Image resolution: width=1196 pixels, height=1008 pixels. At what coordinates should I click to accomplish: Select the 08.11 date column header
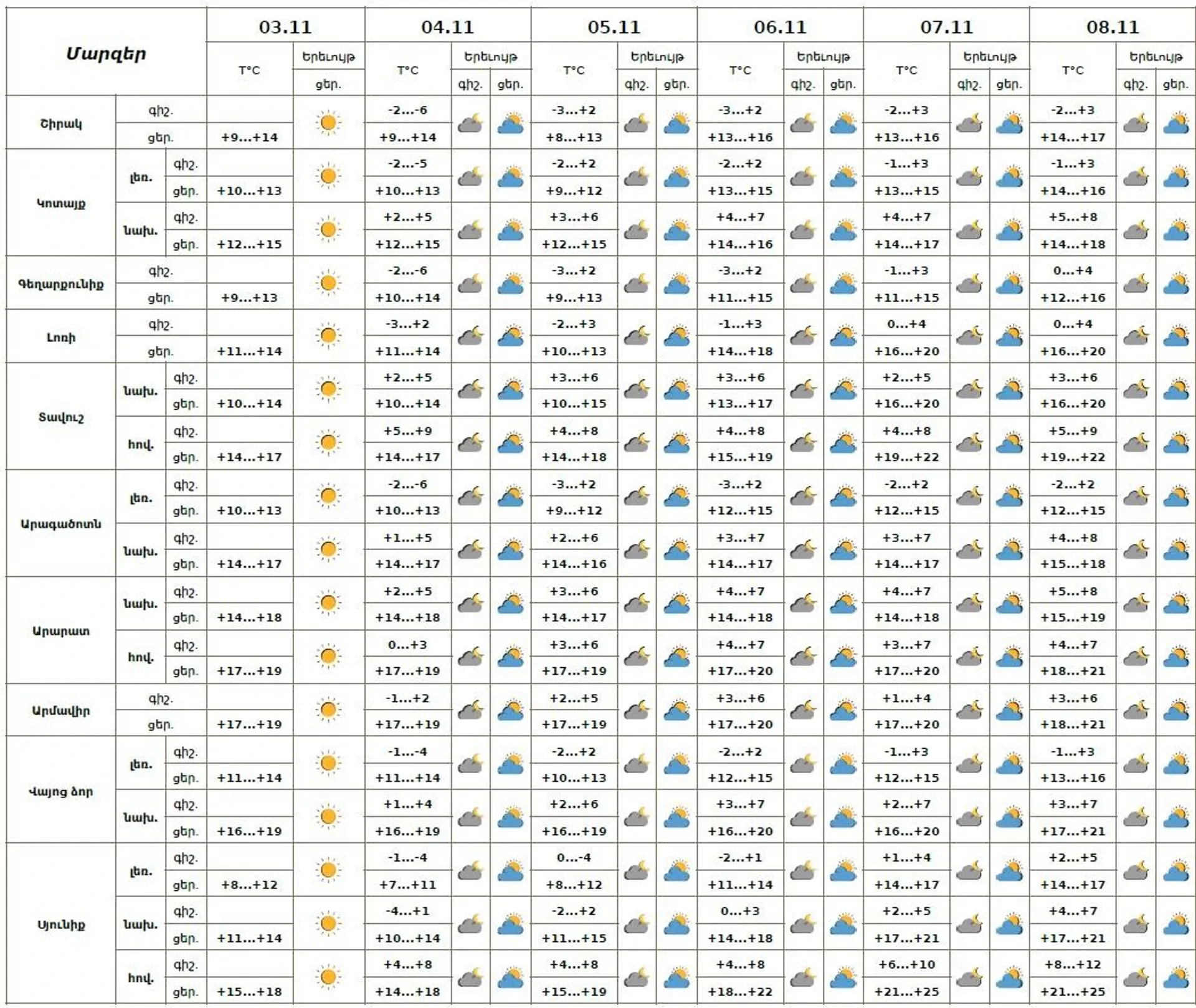click(1113, 27)
